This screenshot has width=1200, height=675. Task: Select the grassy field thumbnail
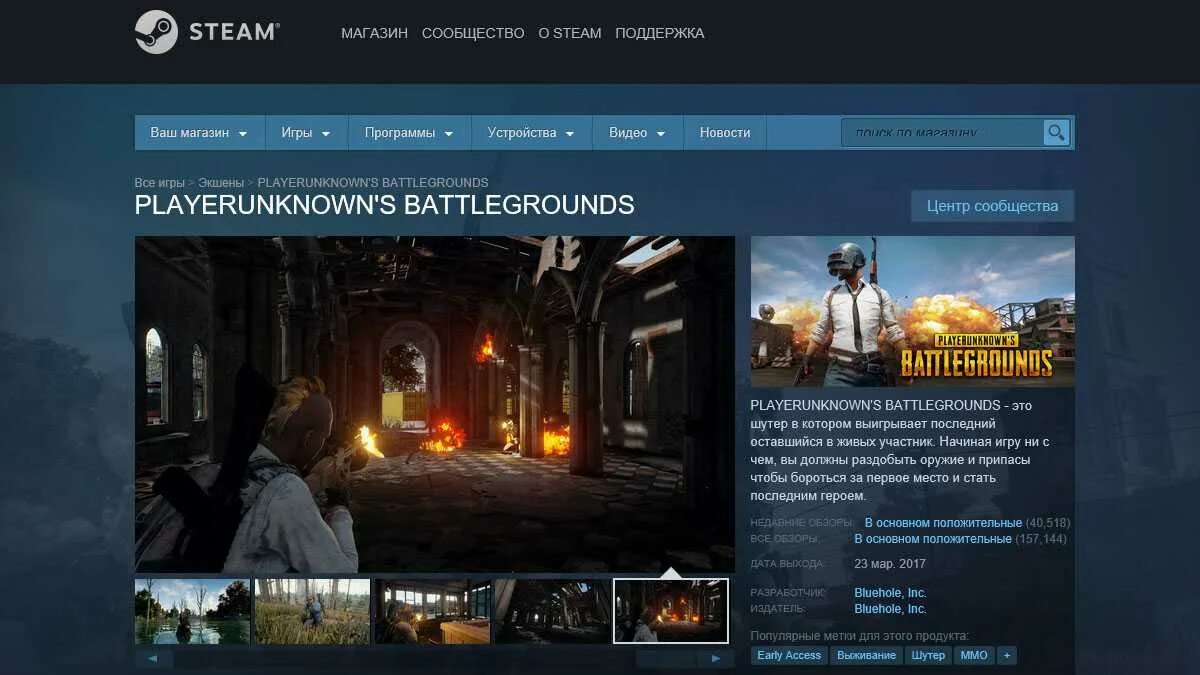(x=312, y=611)
